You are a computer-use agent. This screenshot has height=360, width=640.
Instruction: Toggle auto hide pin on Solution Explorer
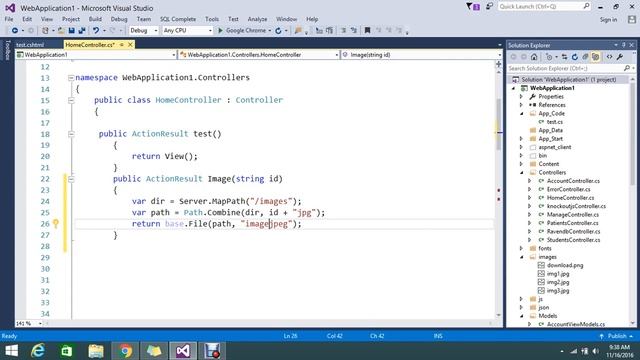tap(624, 45)
